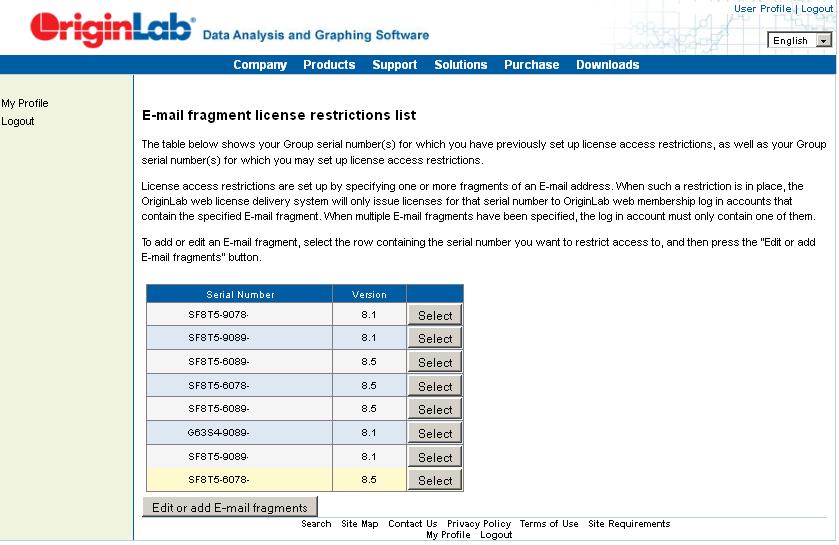Click My Profile in the footer
Screen dimensions: 839x545
click(448, 535)
